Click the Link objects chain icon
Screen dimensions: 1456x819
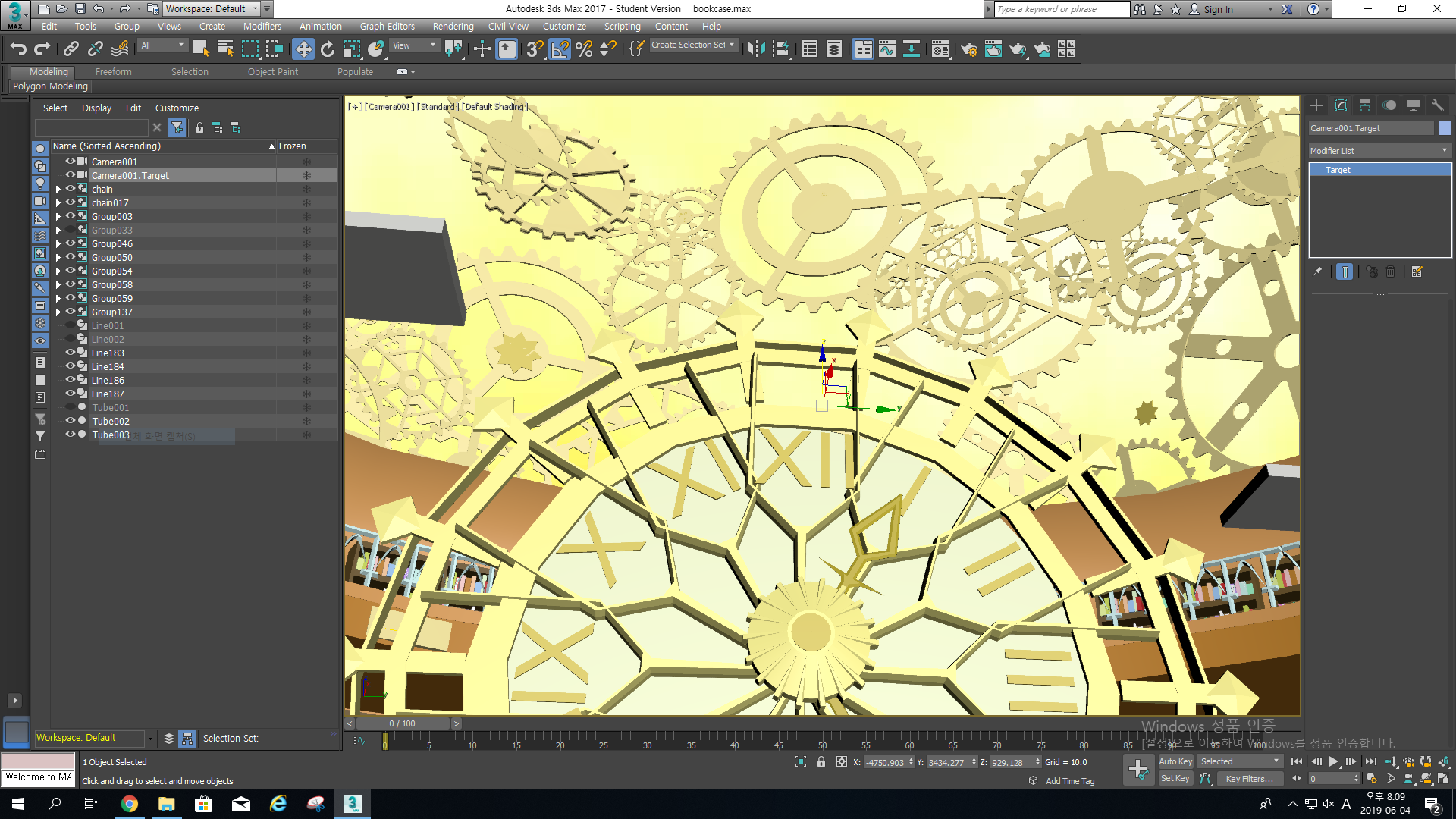(71, 49)
